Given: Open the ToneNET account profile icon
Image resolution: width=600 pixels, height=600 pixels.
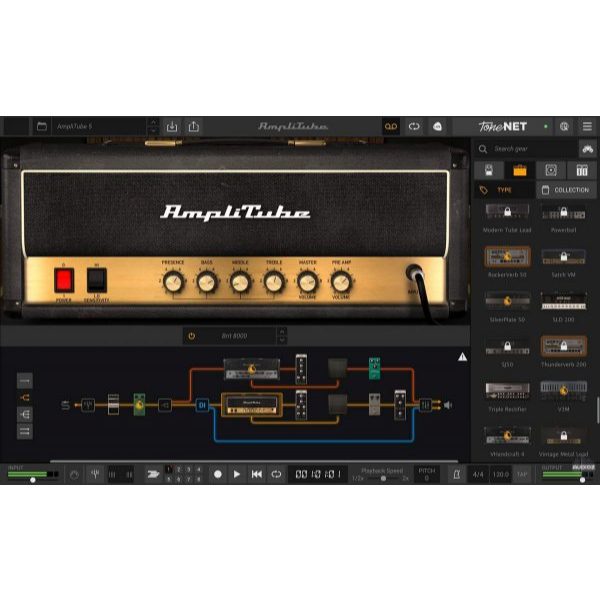Looking at the screenshot, I should [564, 126].
